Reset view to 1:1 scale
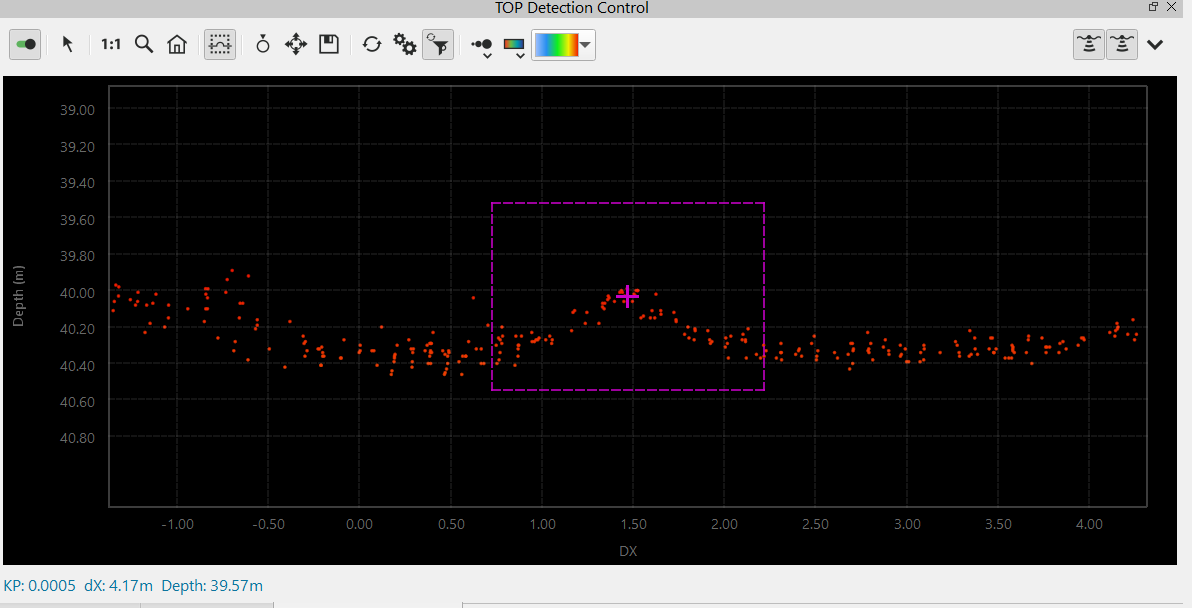 click(x=110, y=45)
